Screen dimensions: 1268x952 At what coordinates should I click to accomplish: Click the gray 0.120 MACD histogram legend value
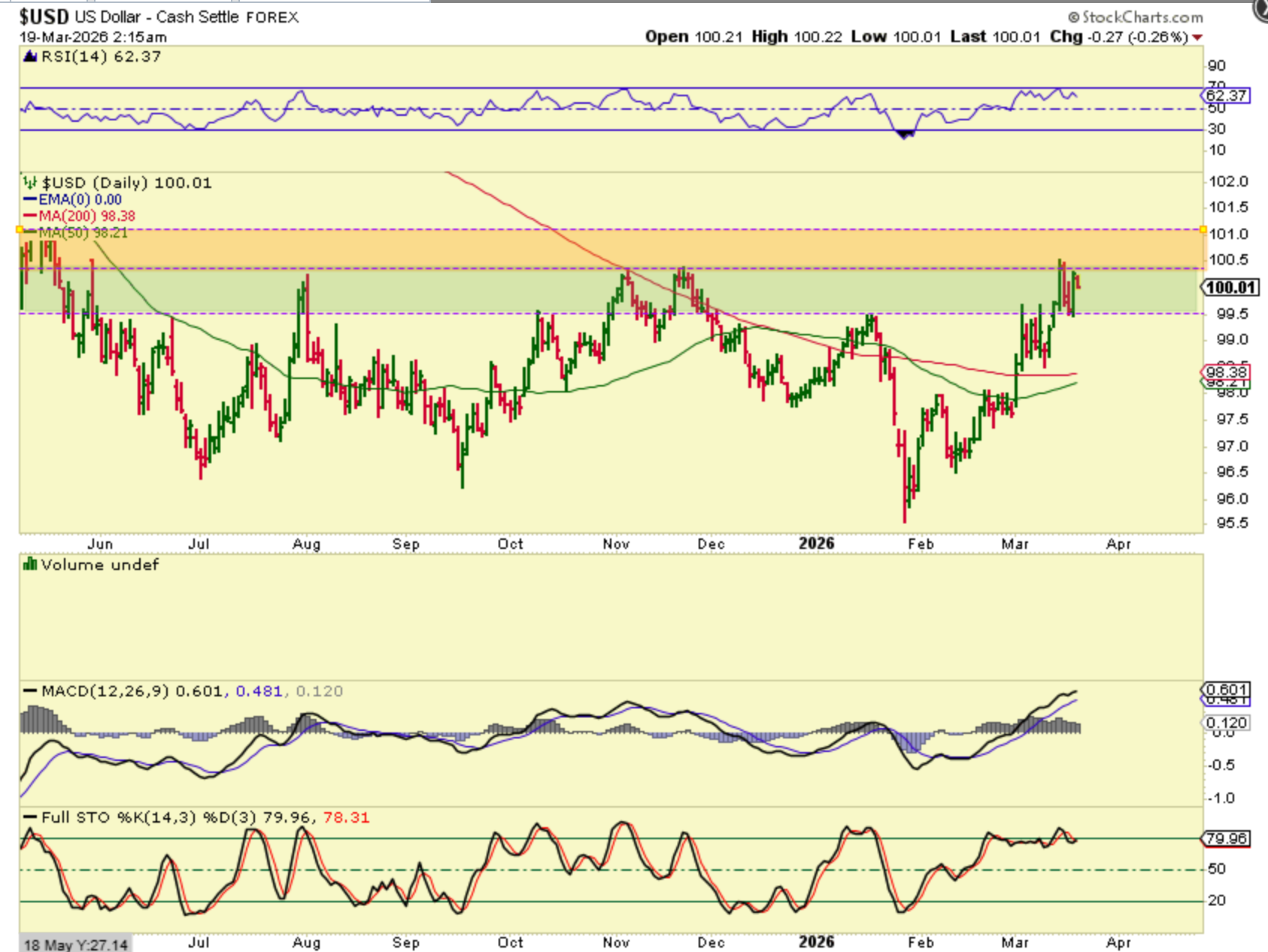pos(320,691)
